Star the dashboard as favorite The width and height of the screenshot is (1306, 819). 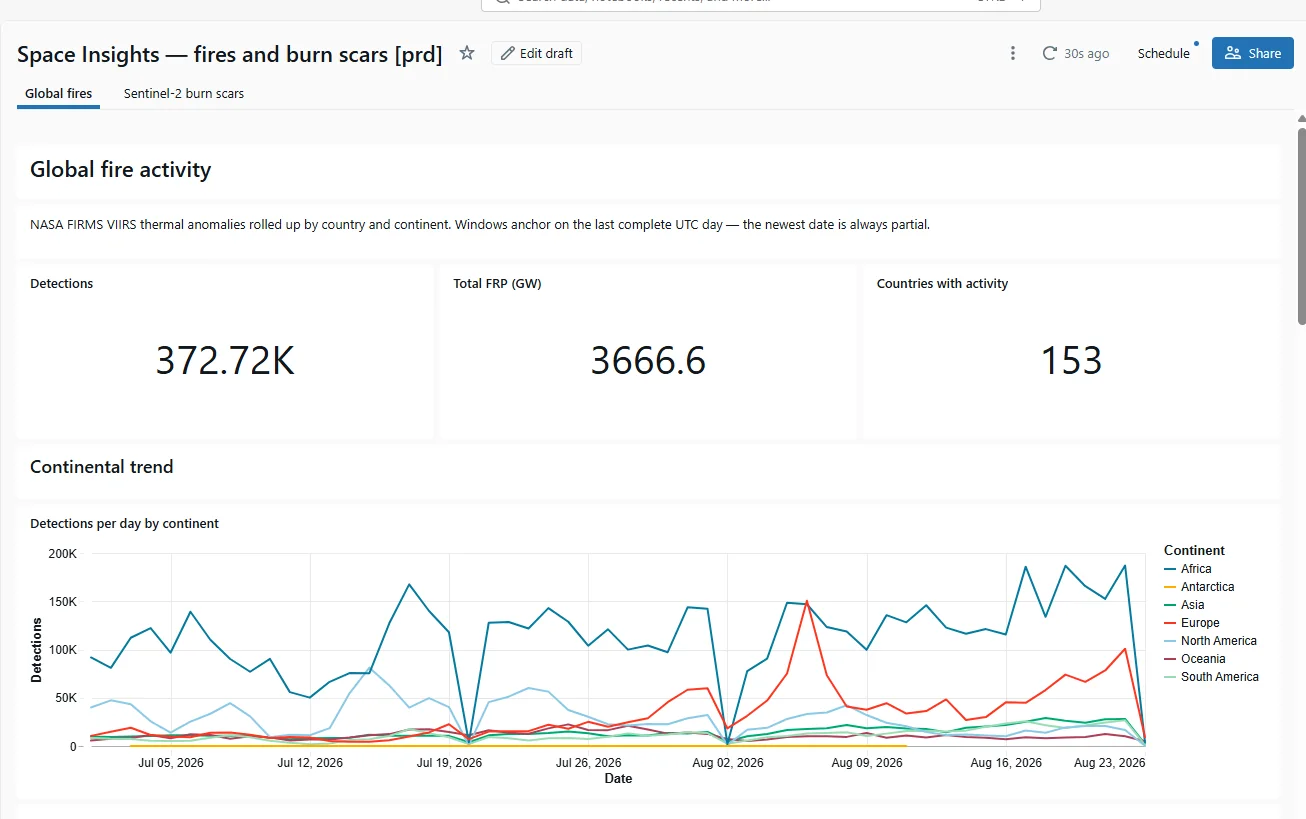pyautogui.click(x=467, y=53)
